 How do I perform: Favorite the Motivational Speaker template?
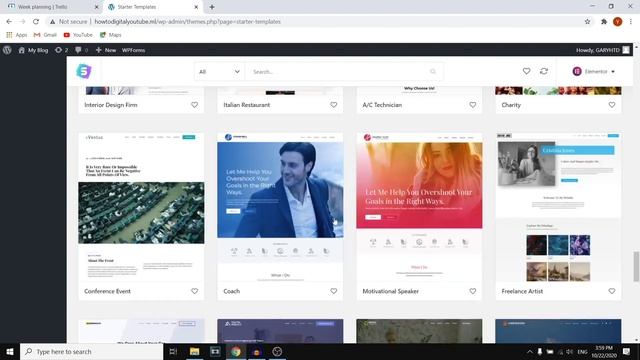pyautogui.click(x=473, y=291)
